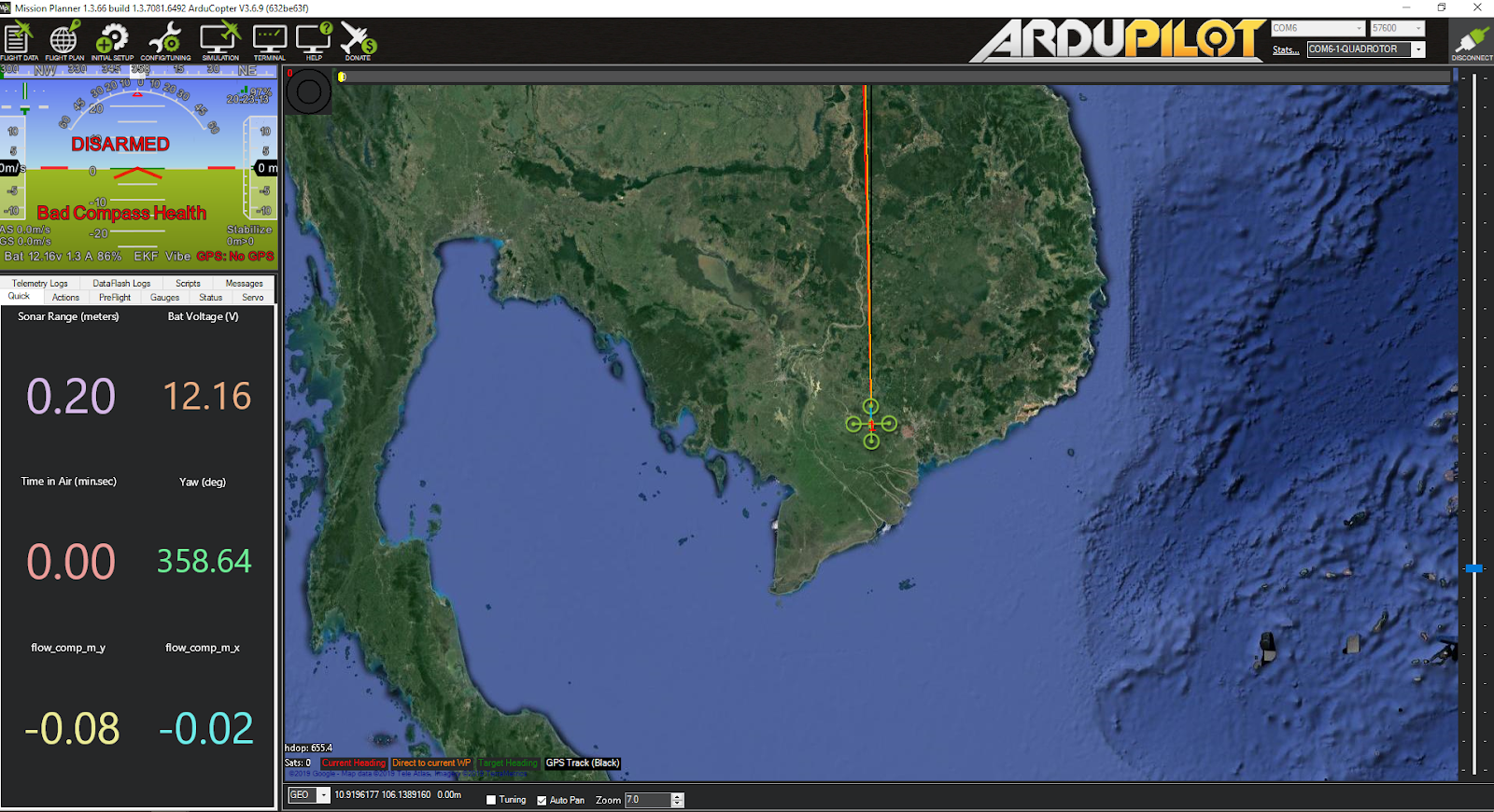Open the DataFlash Logs tab
Viewport: 1494px width, 812px height.
pos(121,284)
